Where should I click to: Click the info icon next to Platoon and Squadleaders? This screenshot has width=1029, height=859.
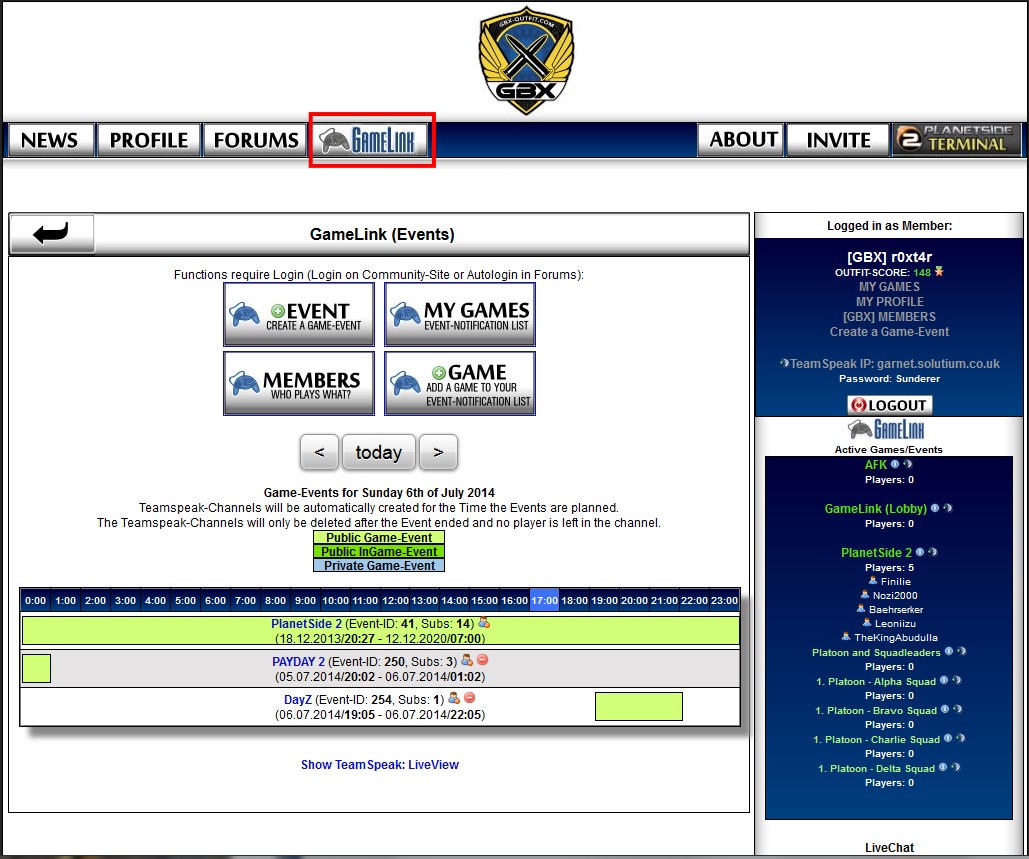[x=948, y=652]
